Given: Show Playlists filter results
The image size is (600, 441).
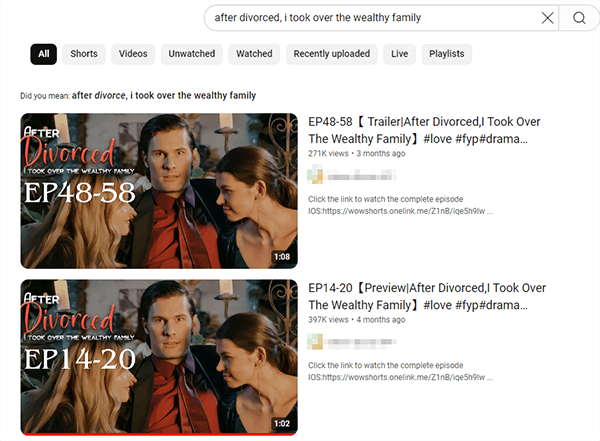Looking at the screenshot, I should click(447, 54).
